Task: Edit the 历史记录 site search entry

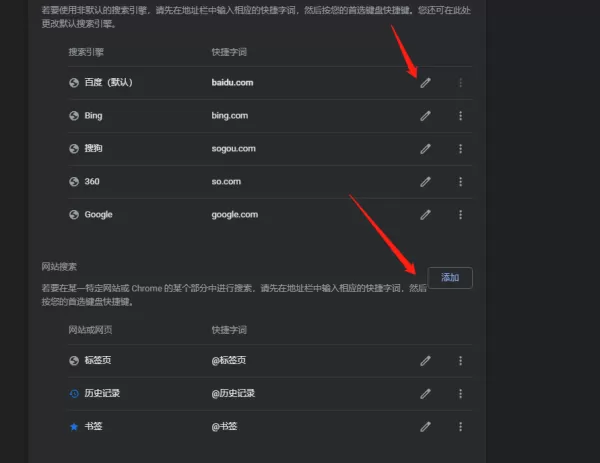Action: [x=426, y=393]
